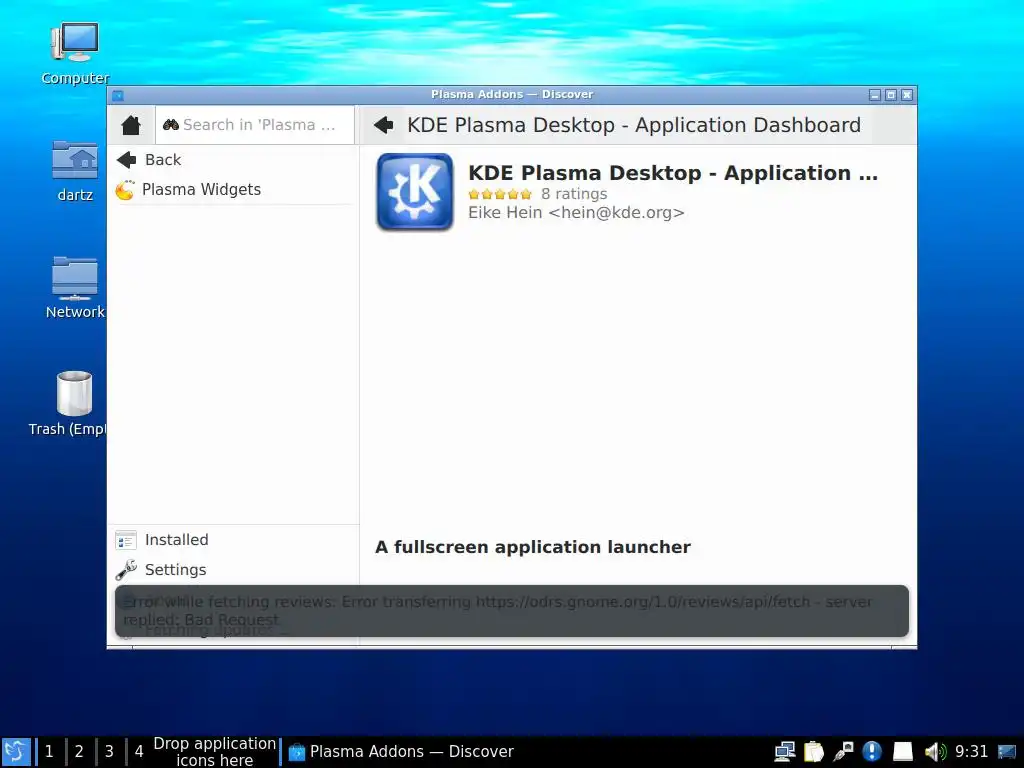
Task: Open the blue update notifier tray icon
Action: 872,752
